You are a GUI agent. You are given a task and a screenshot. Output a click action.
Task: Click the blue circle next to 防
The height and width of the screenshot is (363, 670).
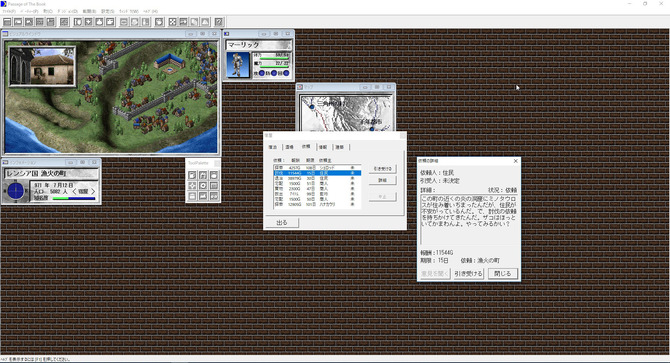[274, 73]
